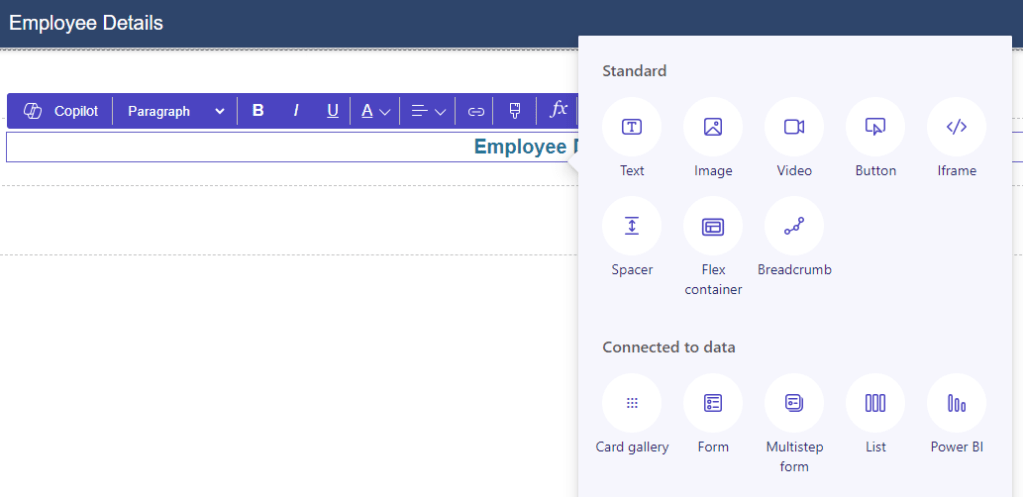
Task: Open the Paragraph style dropdown
Action: 176,111
